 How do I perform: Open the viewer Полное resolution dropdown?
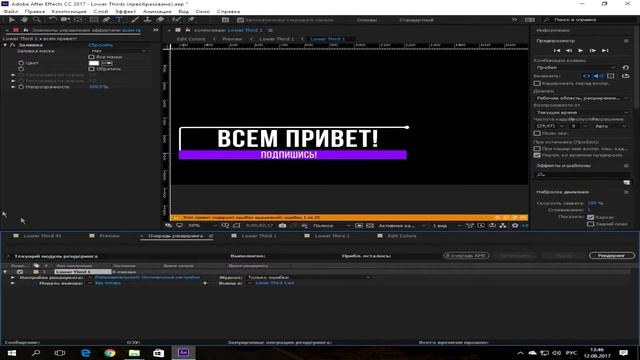pyautogui.click(x=331, y=225)
